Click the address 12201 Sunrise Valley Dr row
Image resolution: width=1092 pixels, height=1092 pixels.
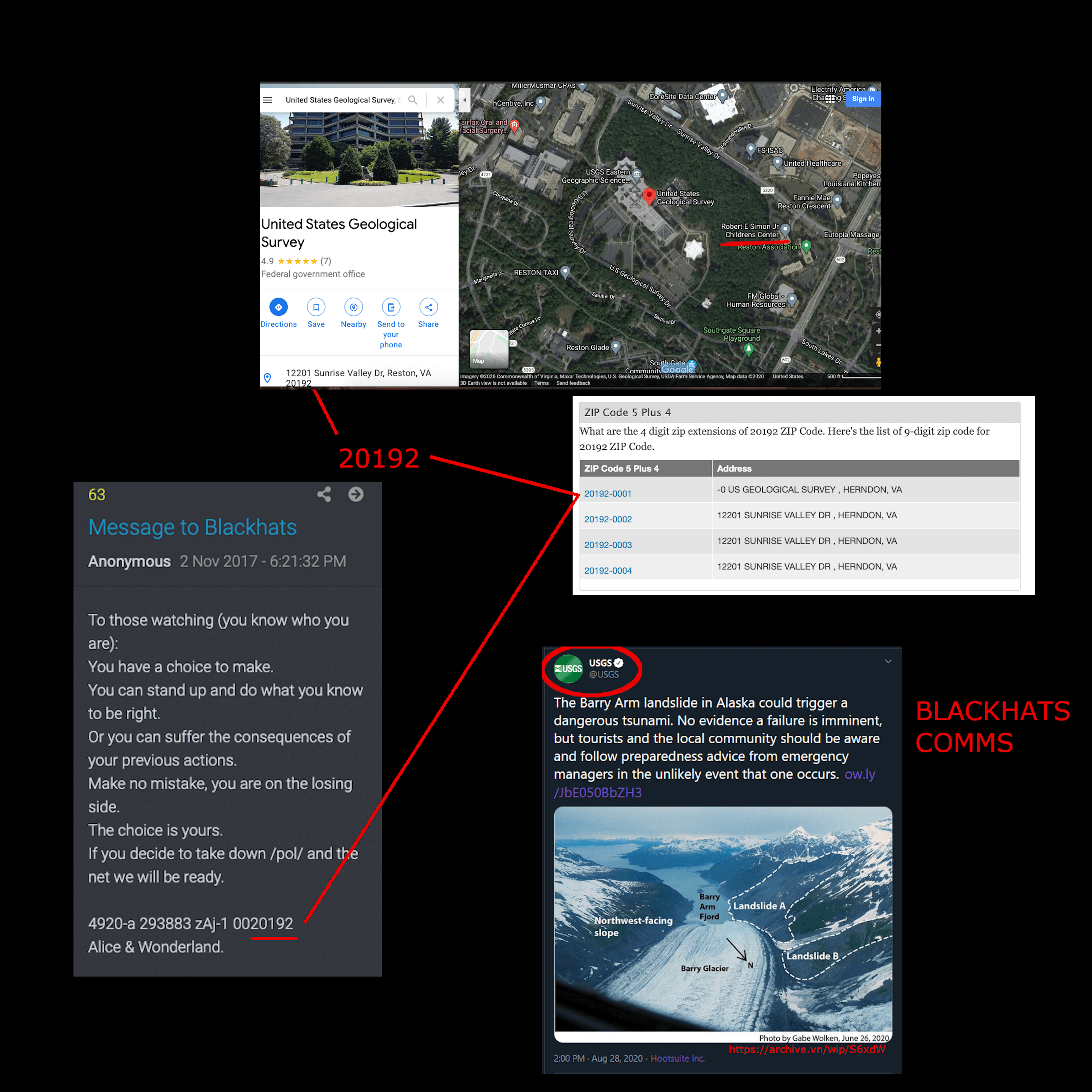coord(359,377)
